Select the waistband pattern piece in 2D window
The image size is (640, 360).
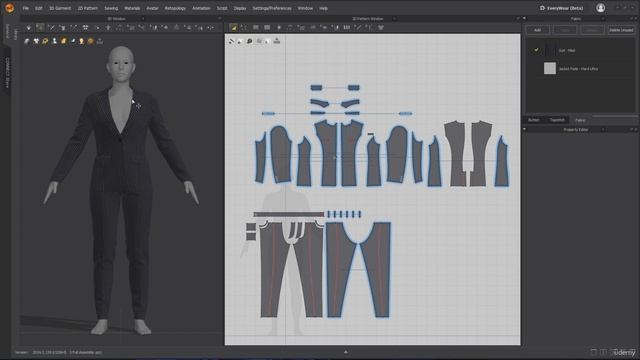pos(288,214)
